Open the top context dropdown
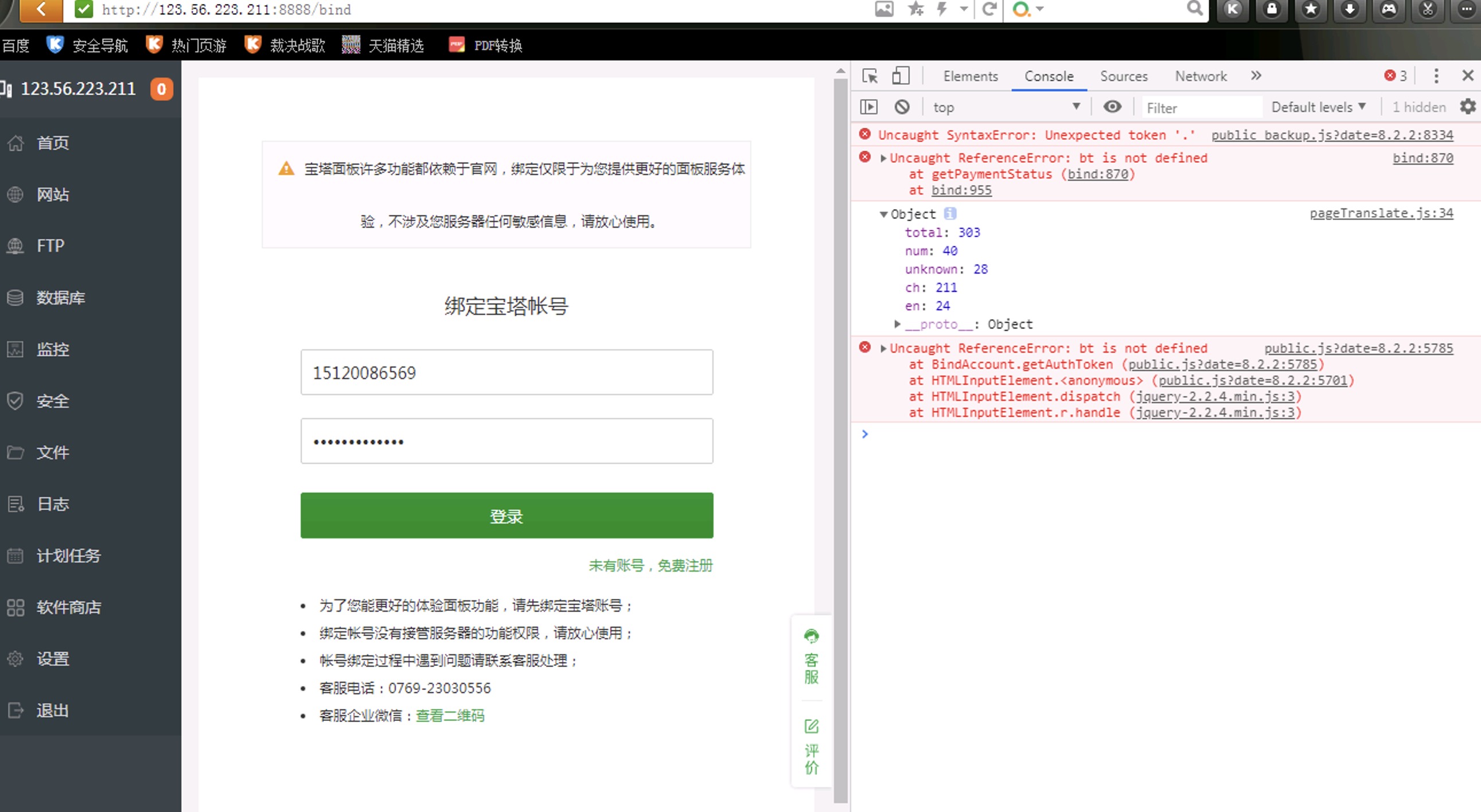 (x=1006, y=107)
